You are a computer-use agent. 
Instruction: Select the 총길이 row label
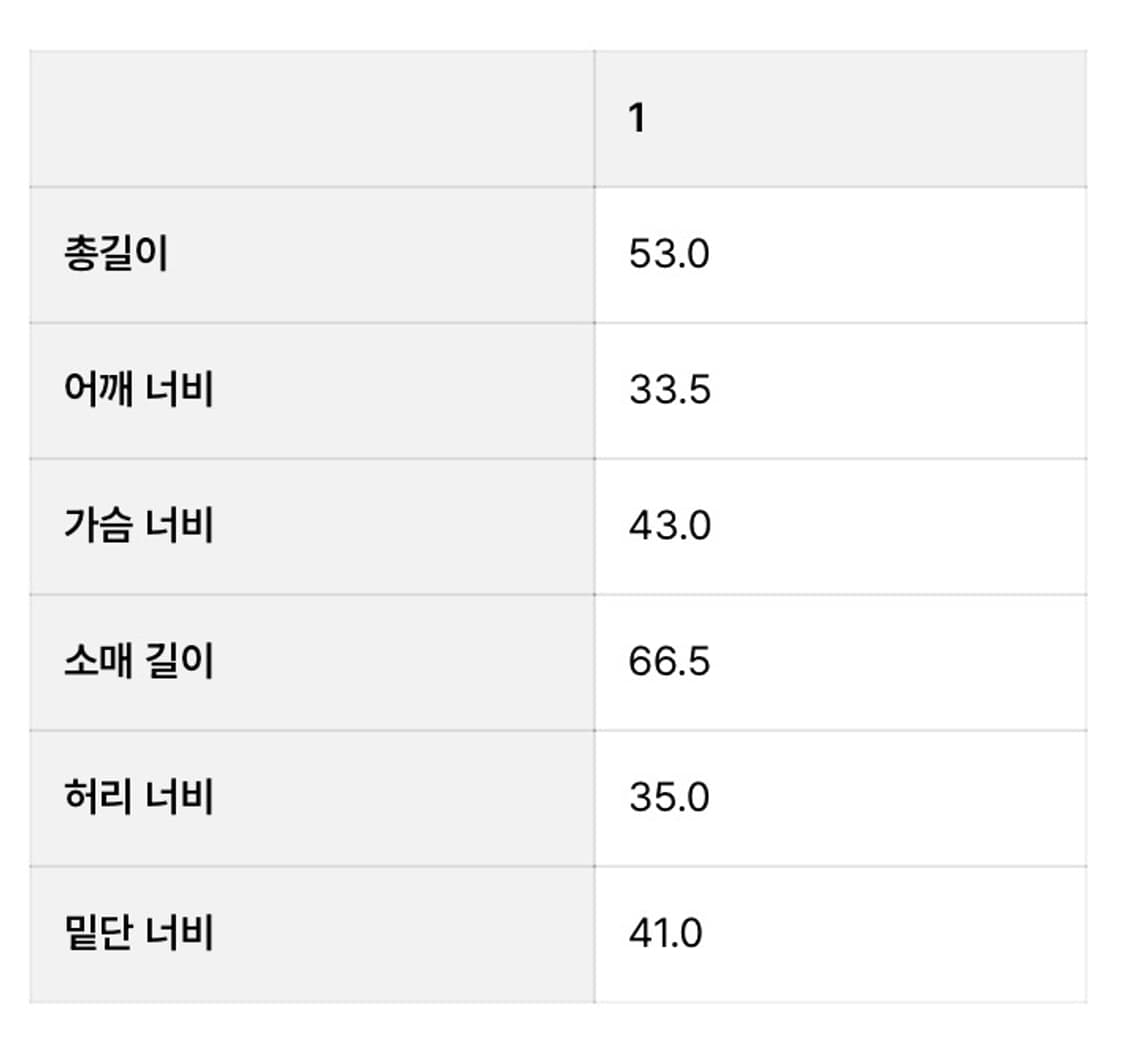click(115, 254)
